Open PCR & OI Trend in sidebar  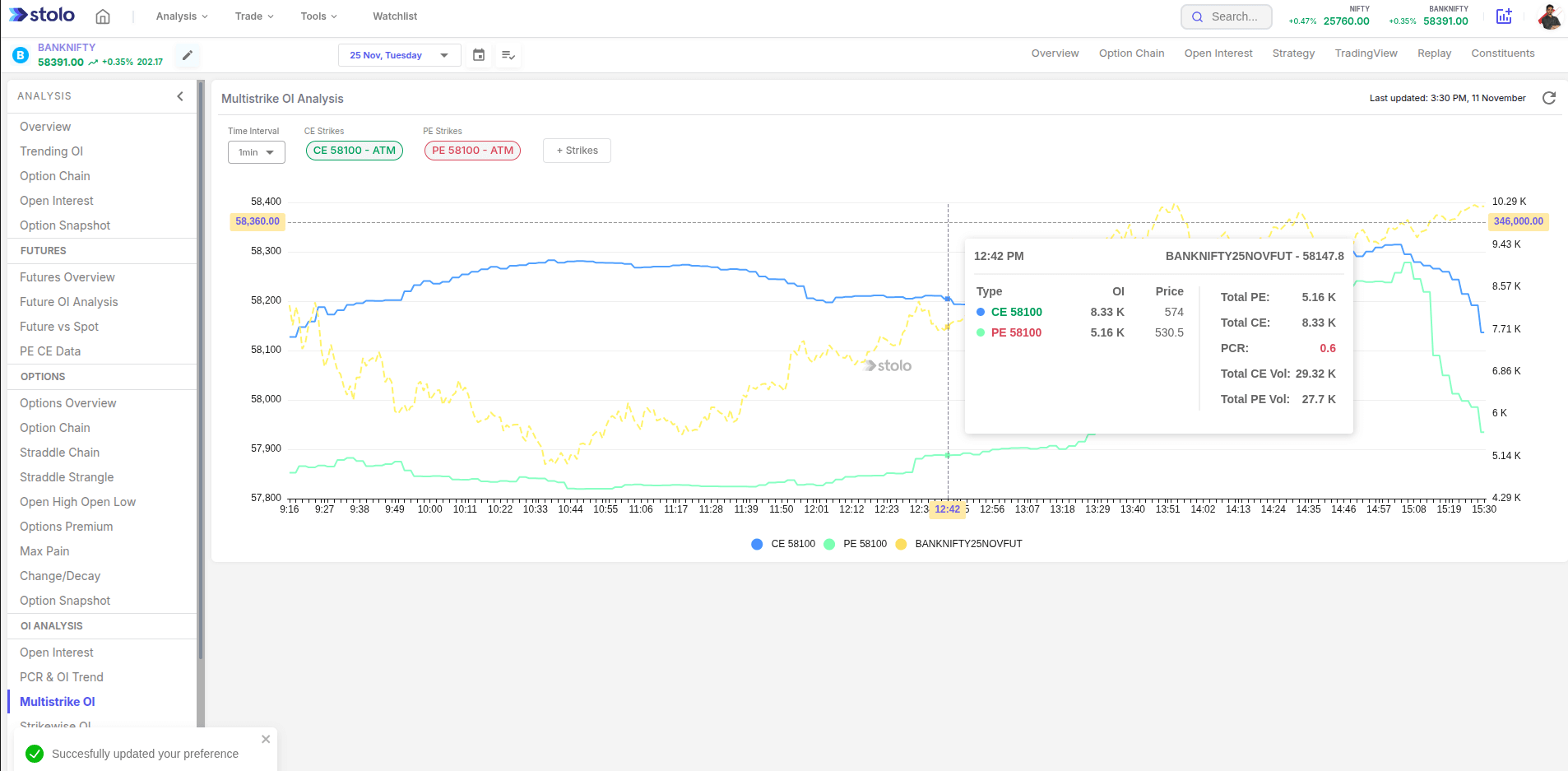click(x=62, y=677)
